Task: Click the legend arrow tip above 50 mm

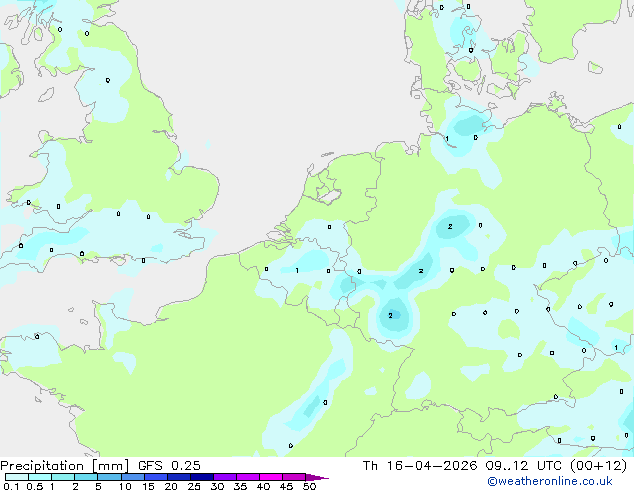Action: click(317, 477)
